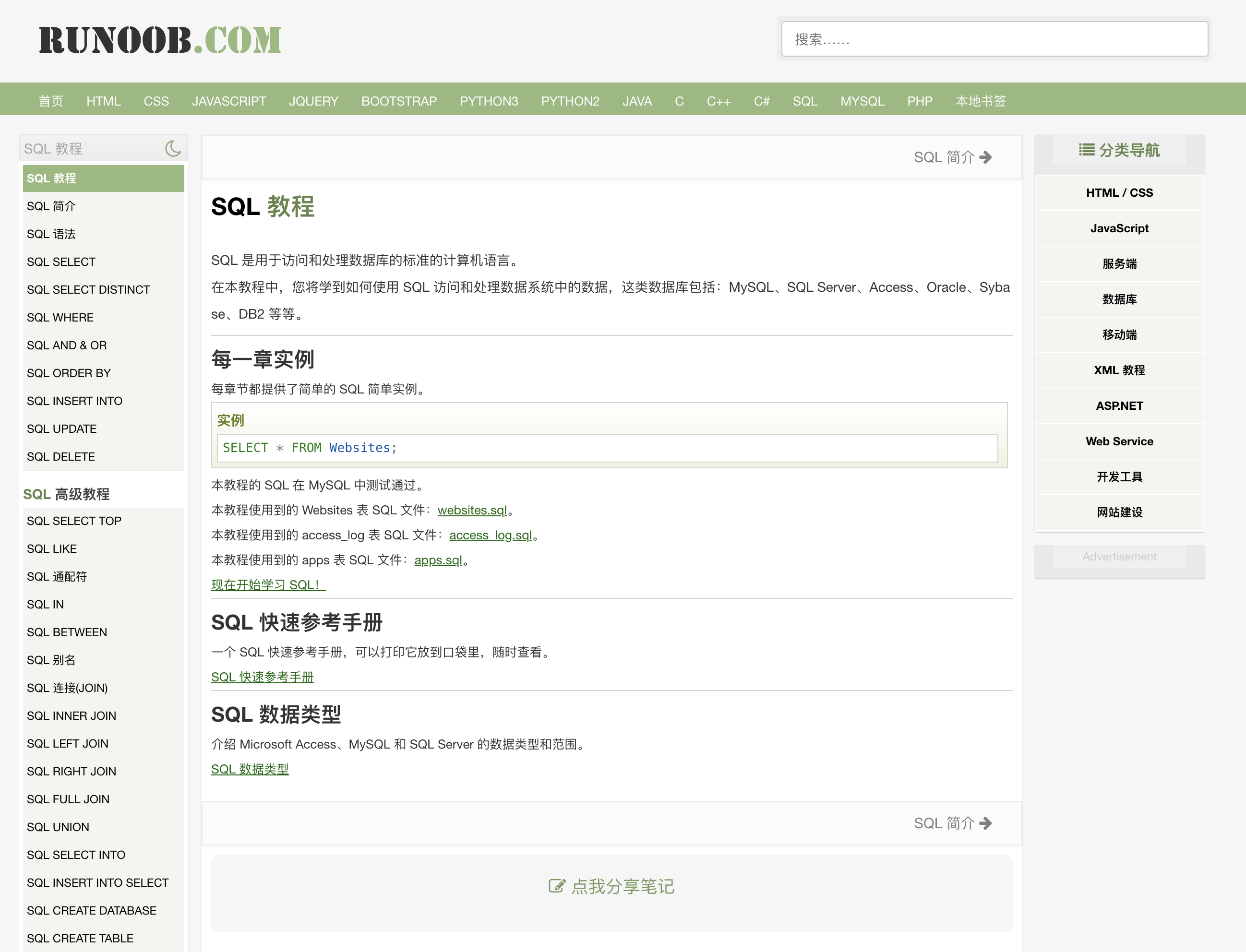The width and height of the screenshot is (1246, 952).
Task: Toggle dark mode moon icon
Action: (173, 148)
